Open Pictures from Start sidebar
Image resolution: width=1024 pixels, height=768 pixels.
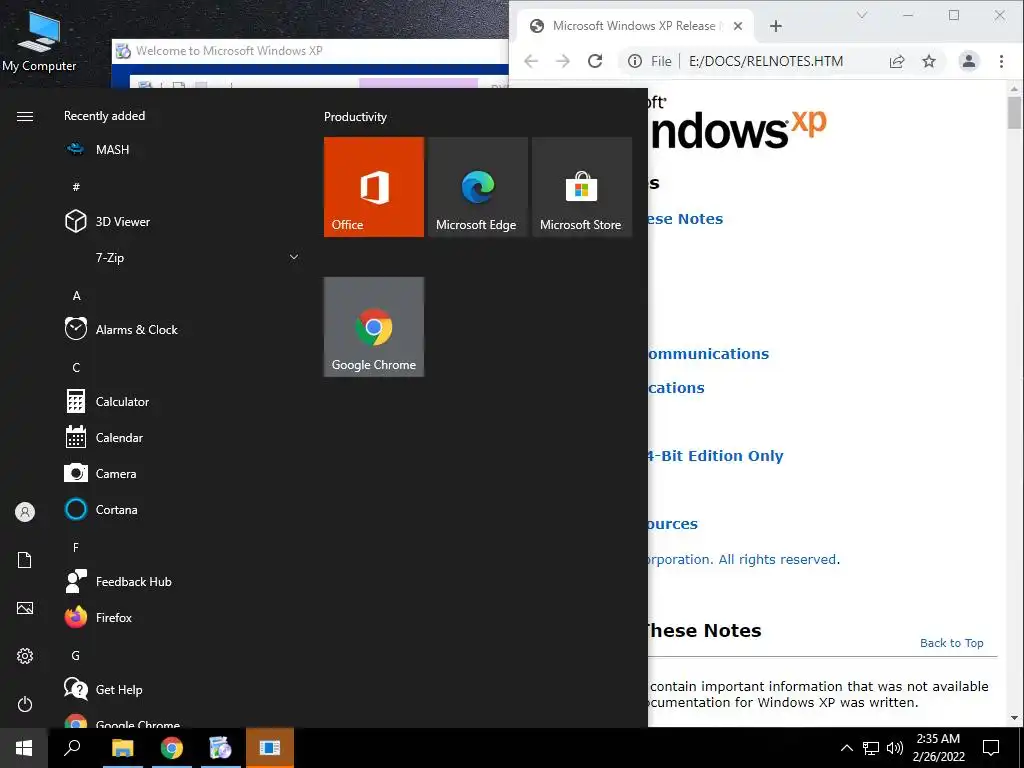point(25,608)
